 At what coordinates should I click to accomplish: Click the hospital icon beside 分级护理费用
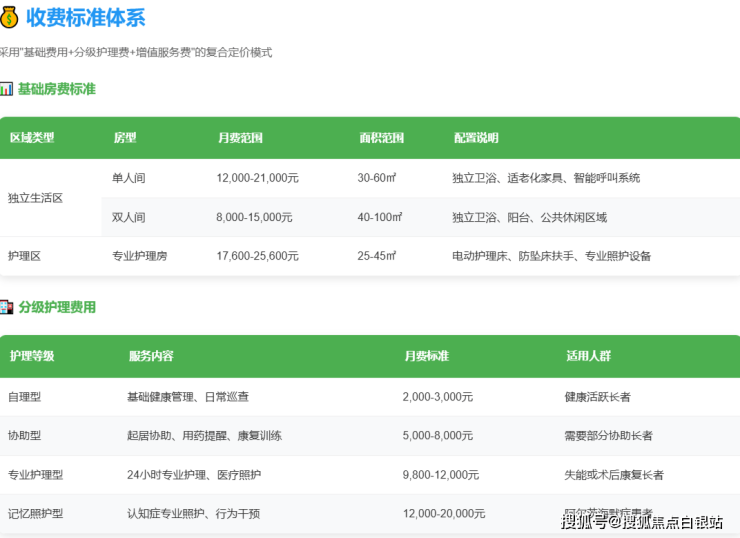[x=6, y=307]
